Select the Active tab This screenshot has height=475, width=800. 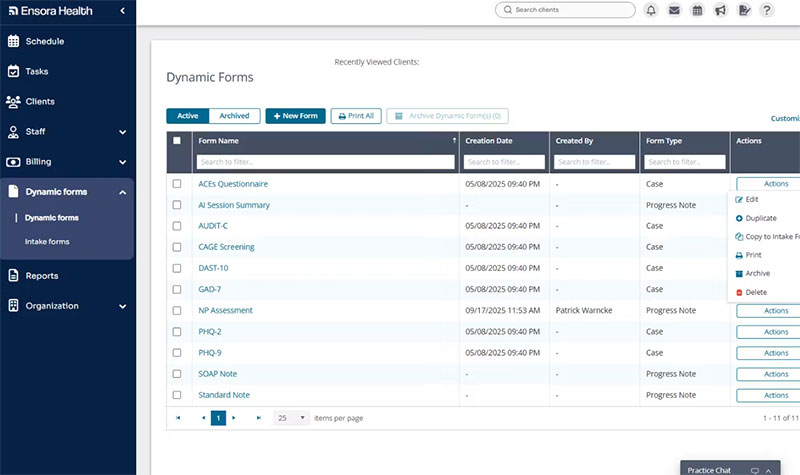coord(188,116)
